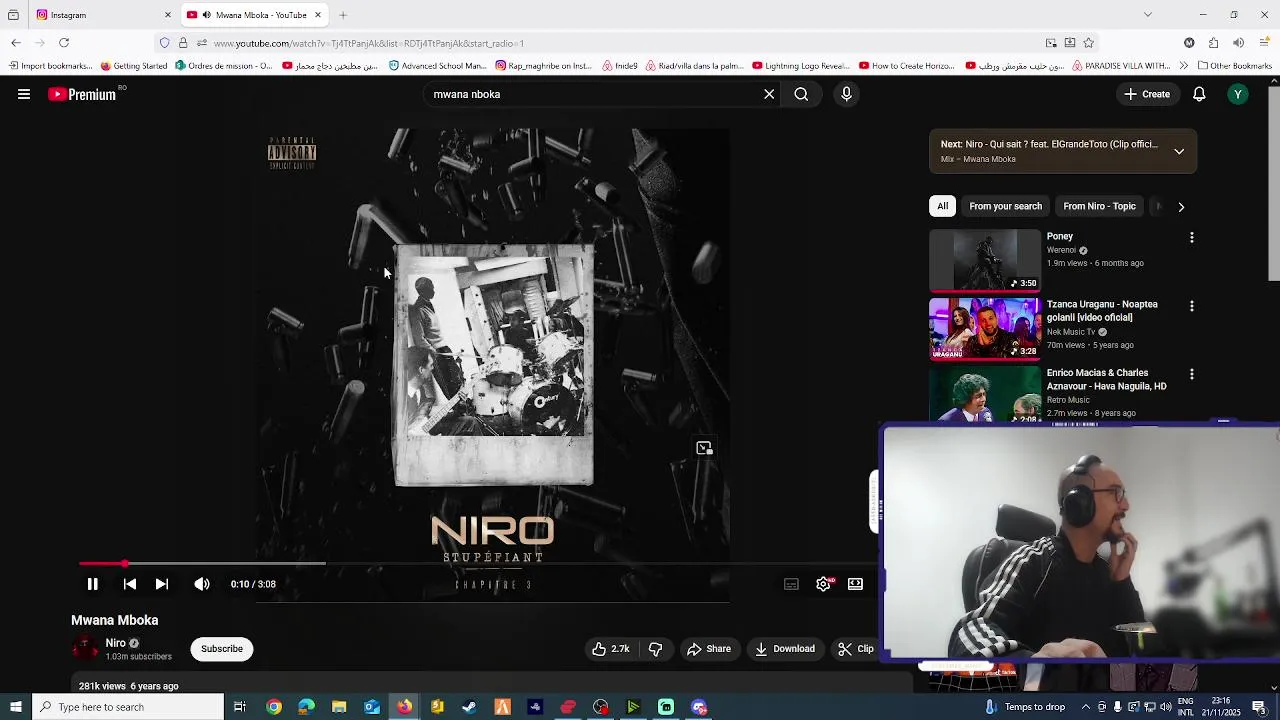Image resolution: width=1280 pixels, height=720 pixels.
Task: Open options for the Poney video
Action: click(x=1191, y=238)
